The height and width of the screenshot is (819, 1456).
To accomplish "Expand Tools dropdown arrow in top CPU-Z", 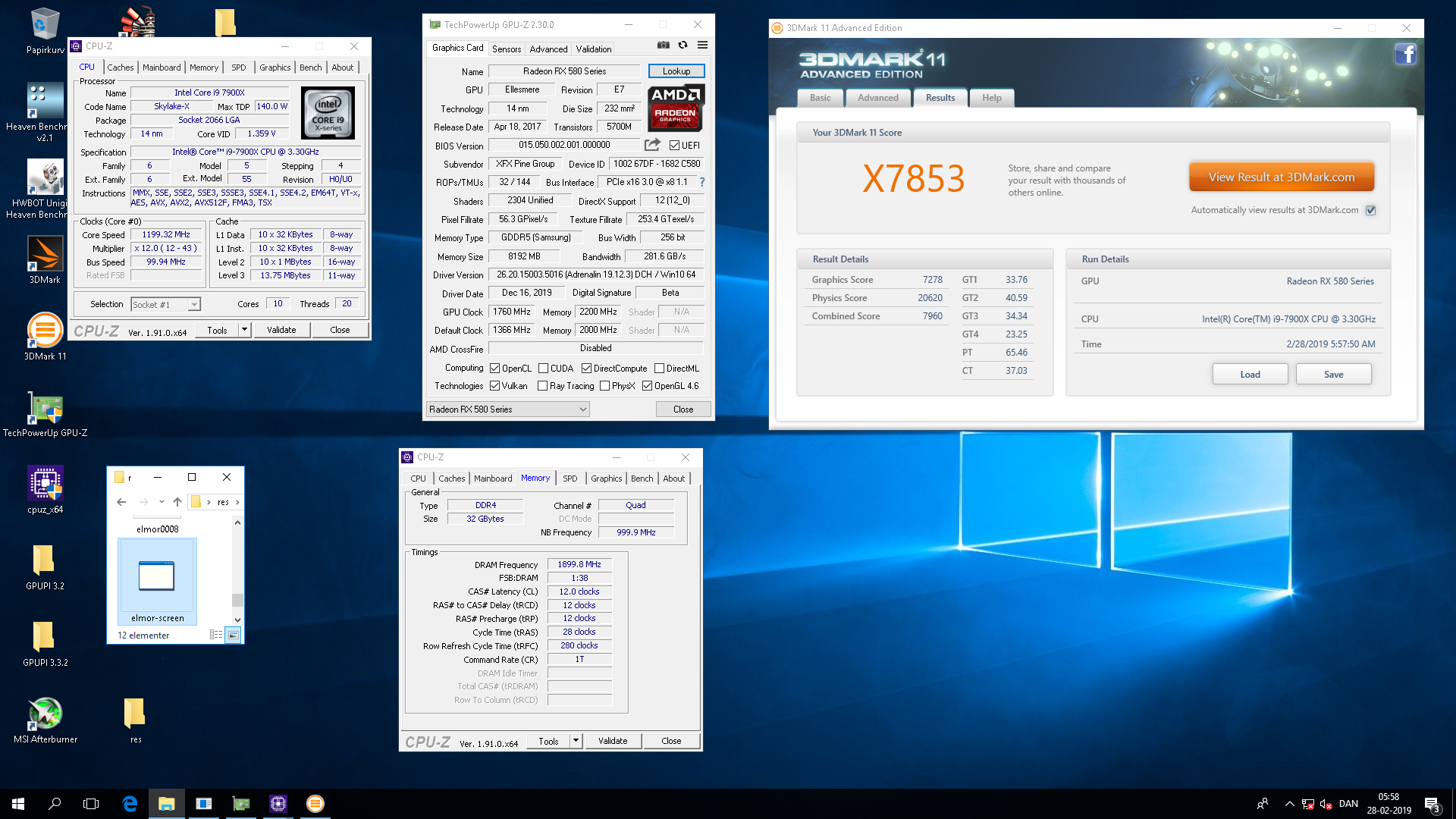I will click(244, 330).
